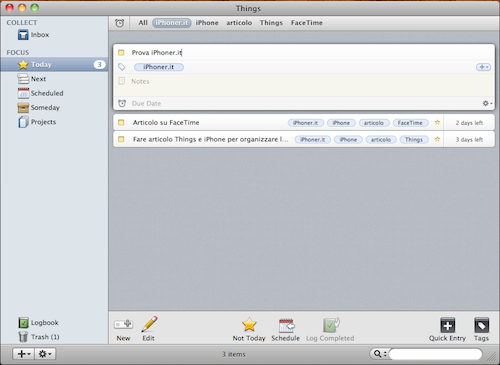This screenshot has width=500, height=365.
Task: Click the iPhoner.it tag in the edit panel
Action: pyautogui.click(x=159, y=67)
